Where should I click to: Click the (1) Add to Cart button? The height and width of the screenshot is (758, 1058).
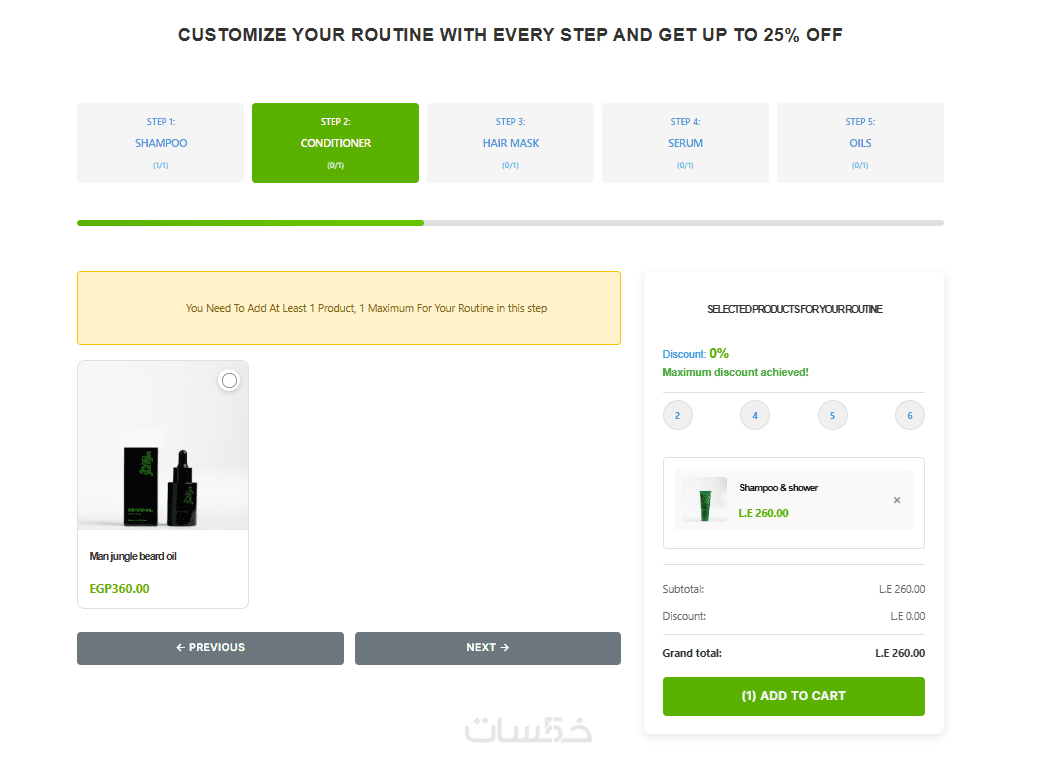[x=793, y=696]
